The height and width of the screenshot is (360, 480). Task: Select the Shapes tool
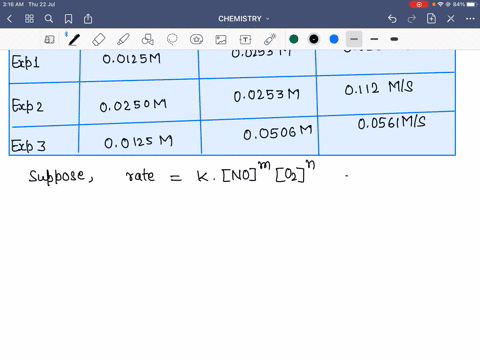pyautogui.click(x=148, y=40)
